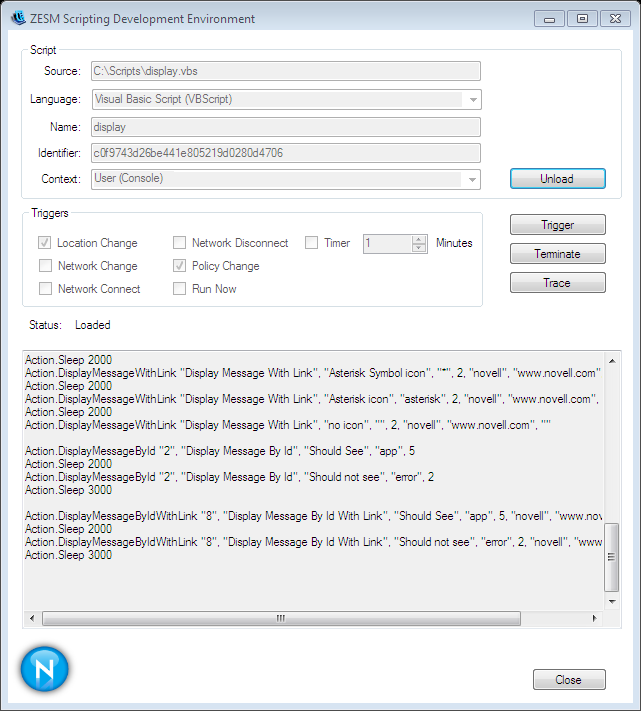Image resolution: width=641 pixels, height=711 pixels.
Task: Click the horizontal scrollbar thumb
Action: coord(281,618)
